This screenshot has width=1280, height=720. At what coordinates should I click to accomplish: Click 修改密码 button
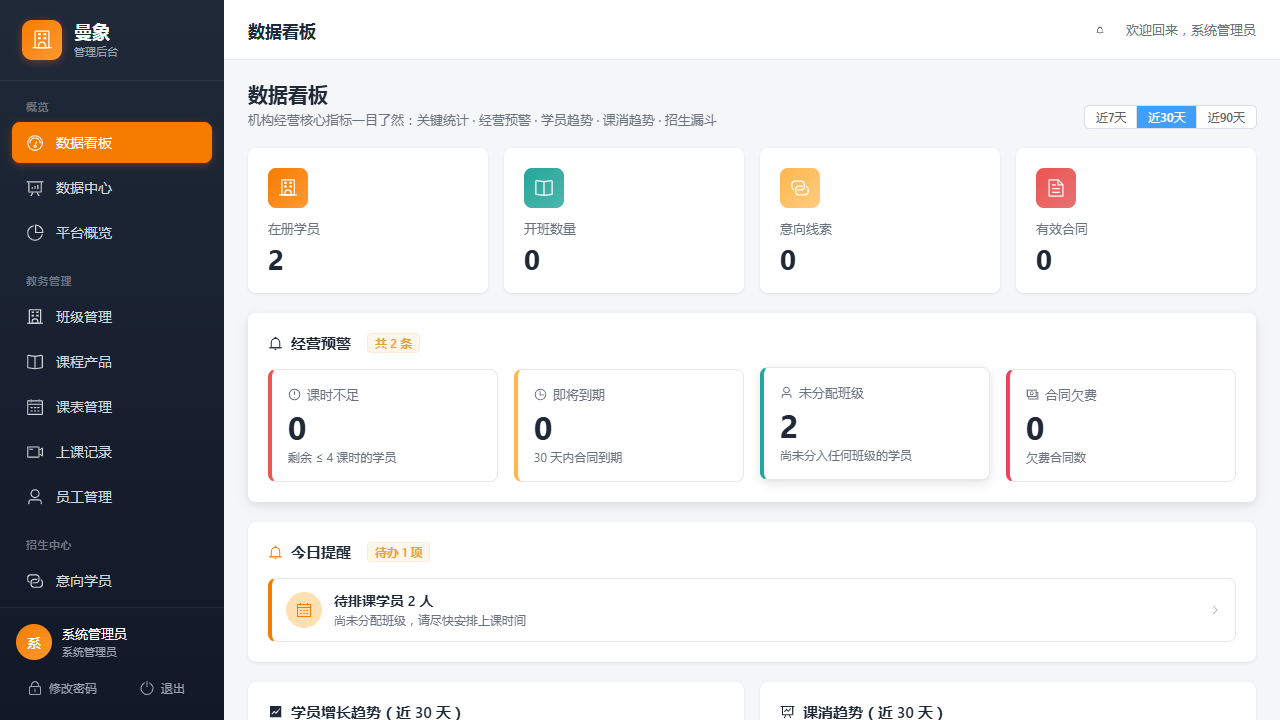click(x=62, y=688)
